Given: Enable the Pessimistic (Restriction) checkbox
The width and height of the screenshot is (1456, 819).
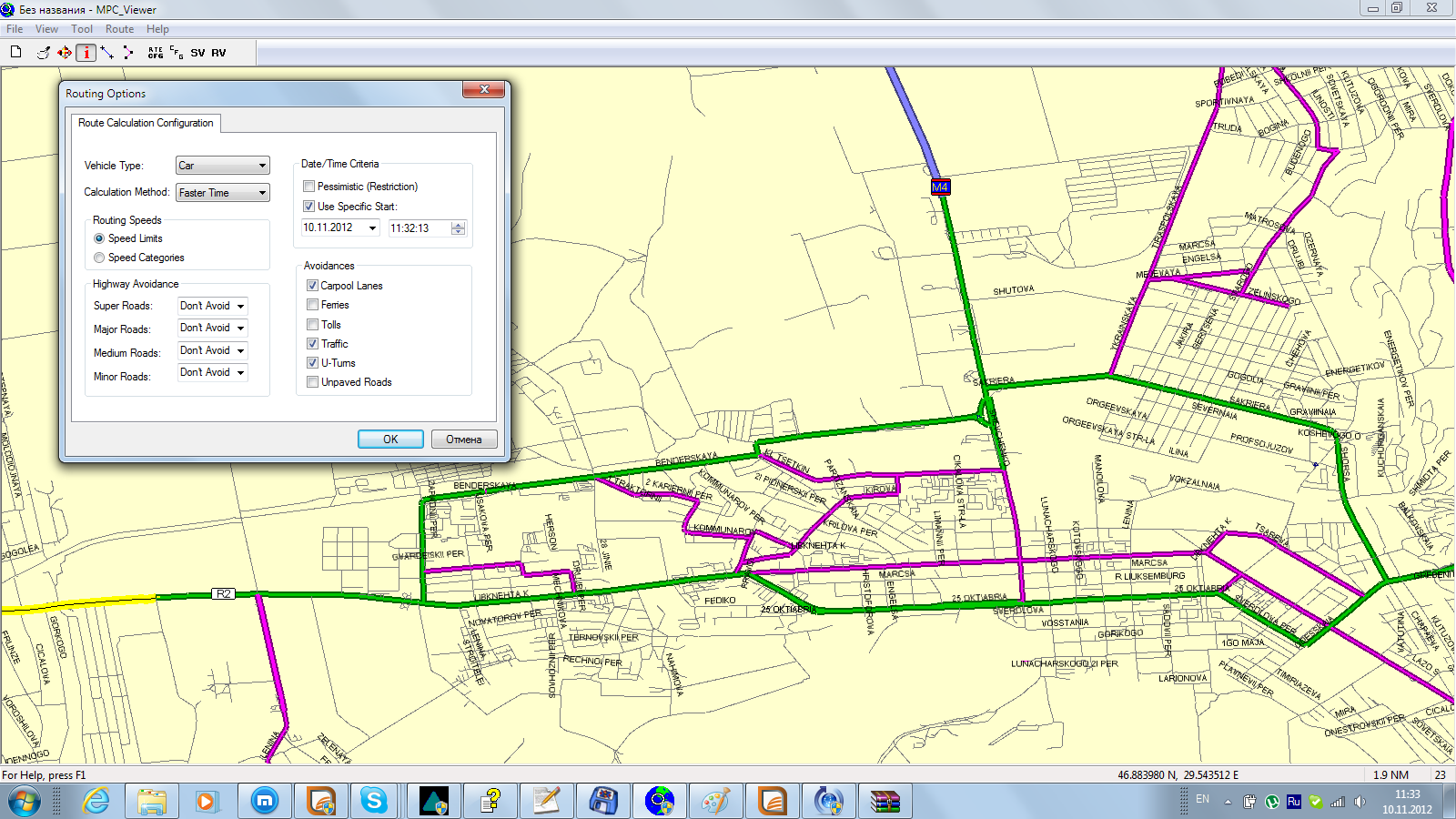Looking at the screenshot, I should click(x=309, y=187).
